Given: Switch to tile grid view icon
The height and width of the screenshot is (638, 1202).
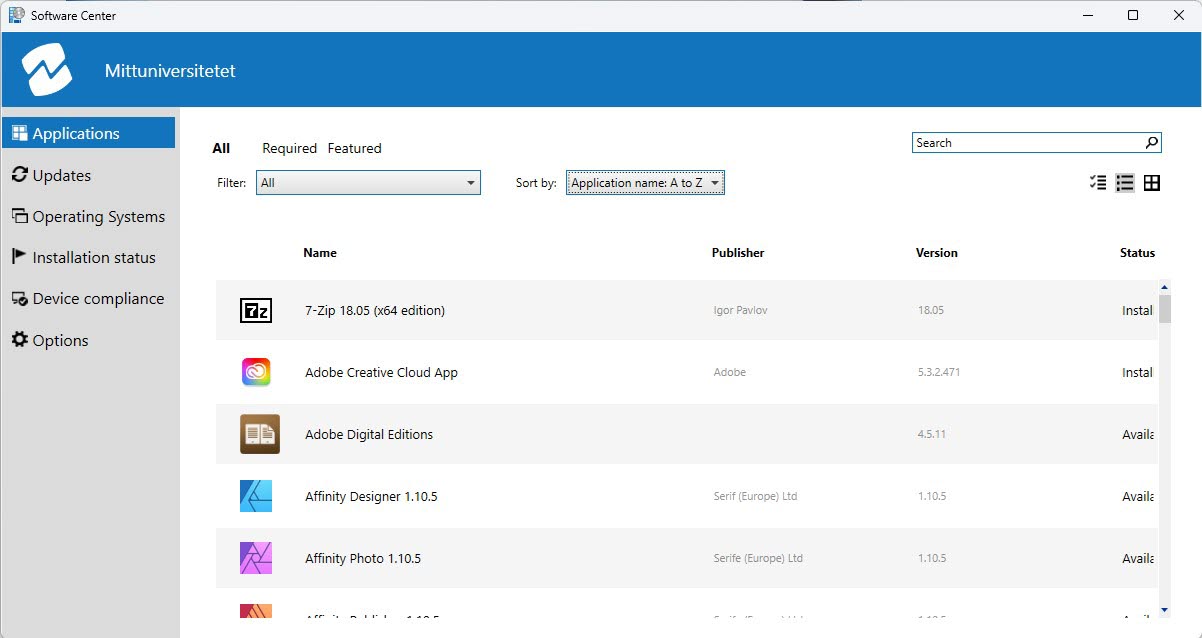Looking at the screenshot, I should point(1152,183).
